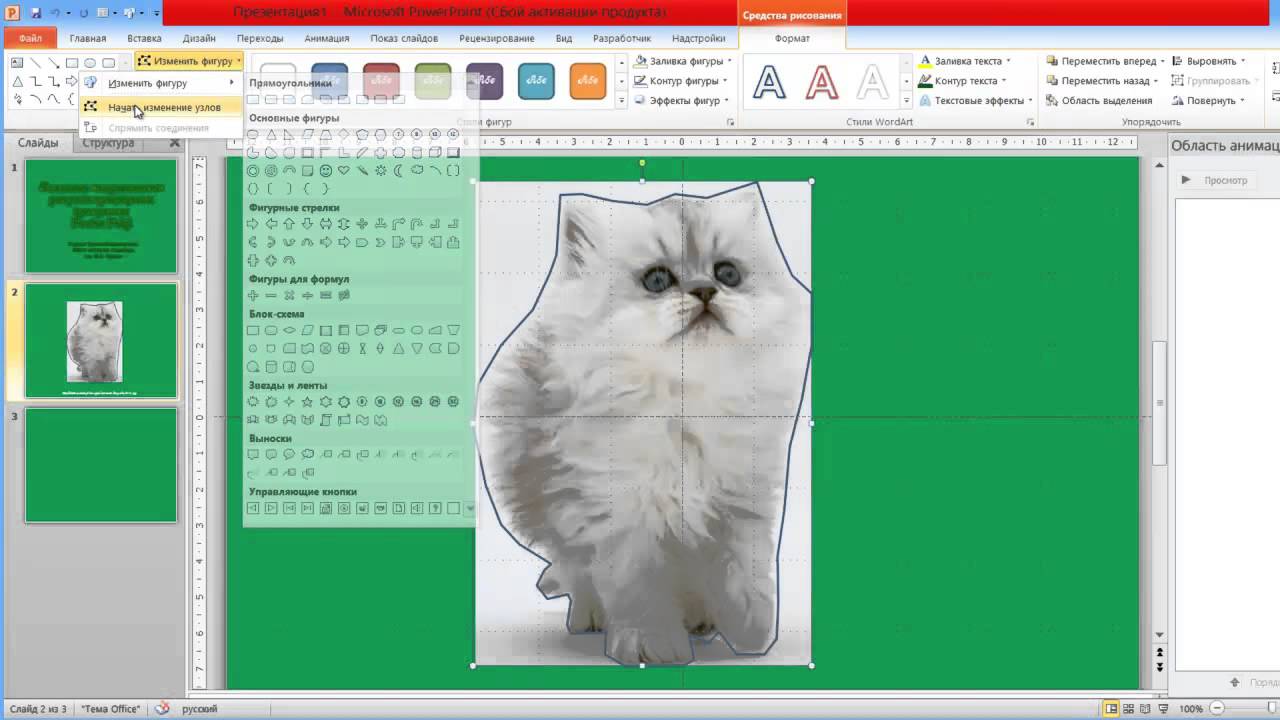Open the Выровнять dropdown
Image resolution: width=1280 pixels, height=720 pixels.
pos(1208,61)
